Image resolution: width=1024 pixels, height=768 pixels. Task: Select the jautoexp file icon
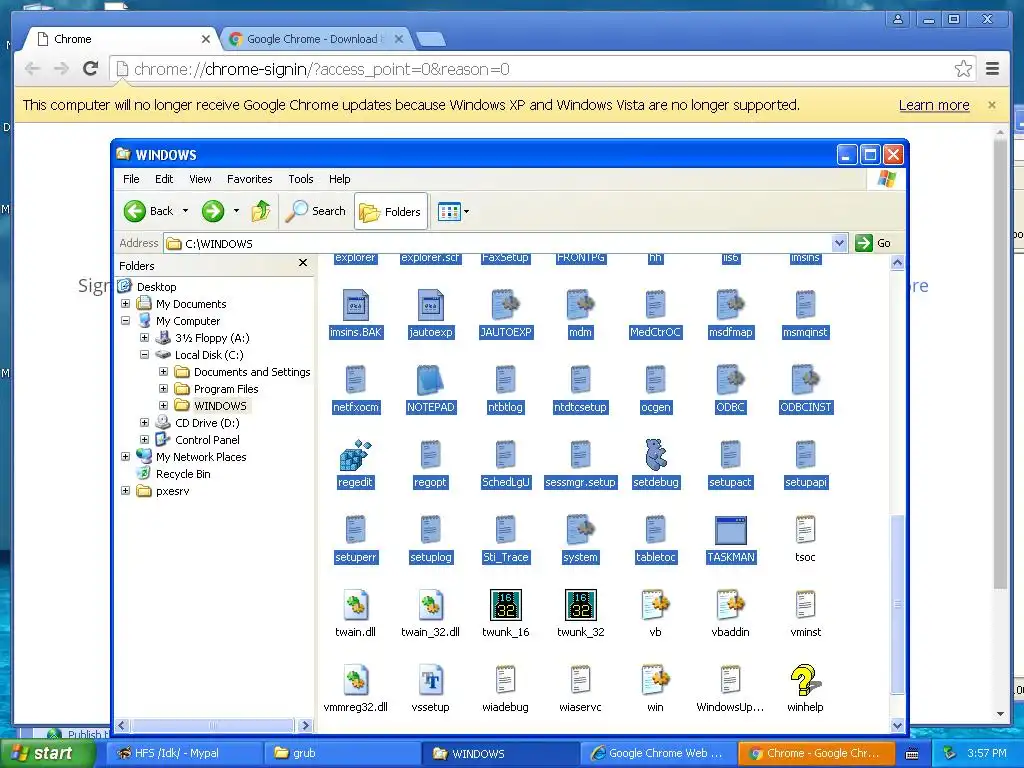tap(430, 305)
